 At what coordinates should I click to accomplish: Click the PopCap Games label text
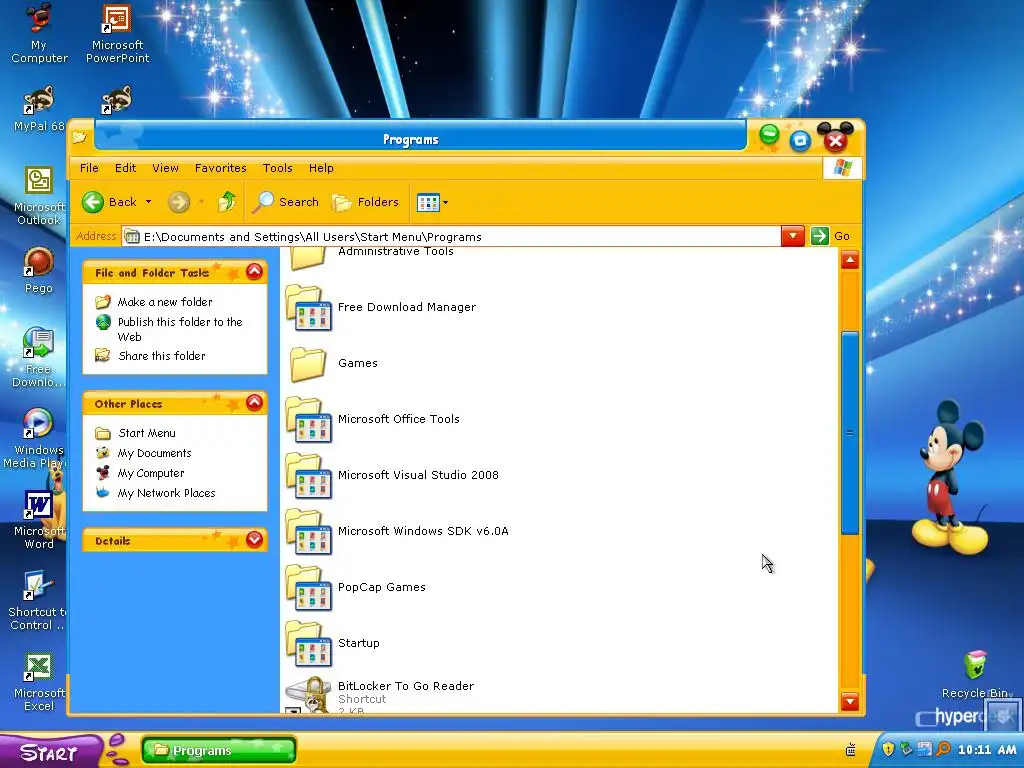381,587
